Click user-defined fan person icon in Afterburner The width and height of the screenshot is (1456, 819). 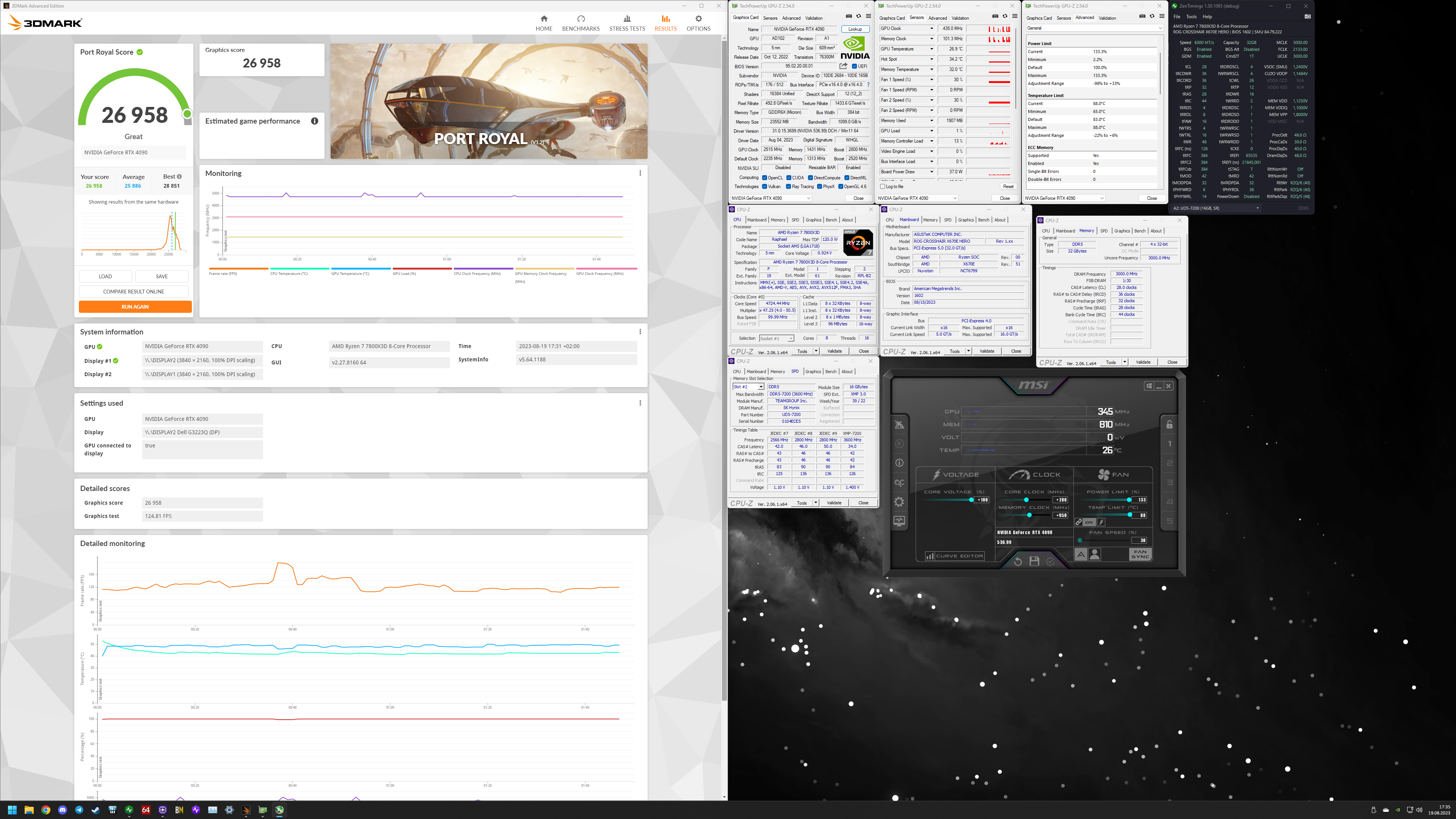click(1095, 554)
